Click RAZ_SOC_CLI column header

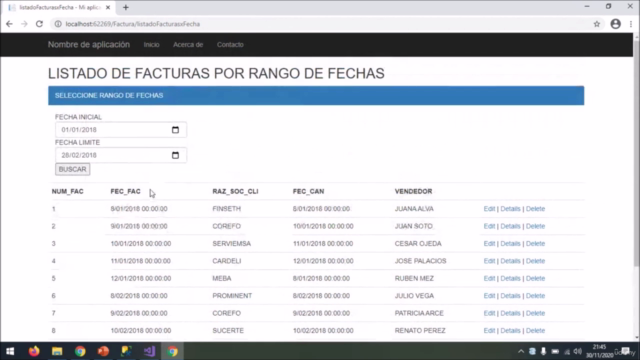point(235,191)
